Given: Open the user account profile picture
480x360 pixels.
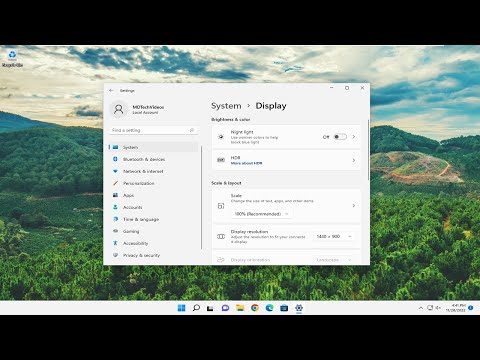Looking at the screenshot, I should click(119, 109).
